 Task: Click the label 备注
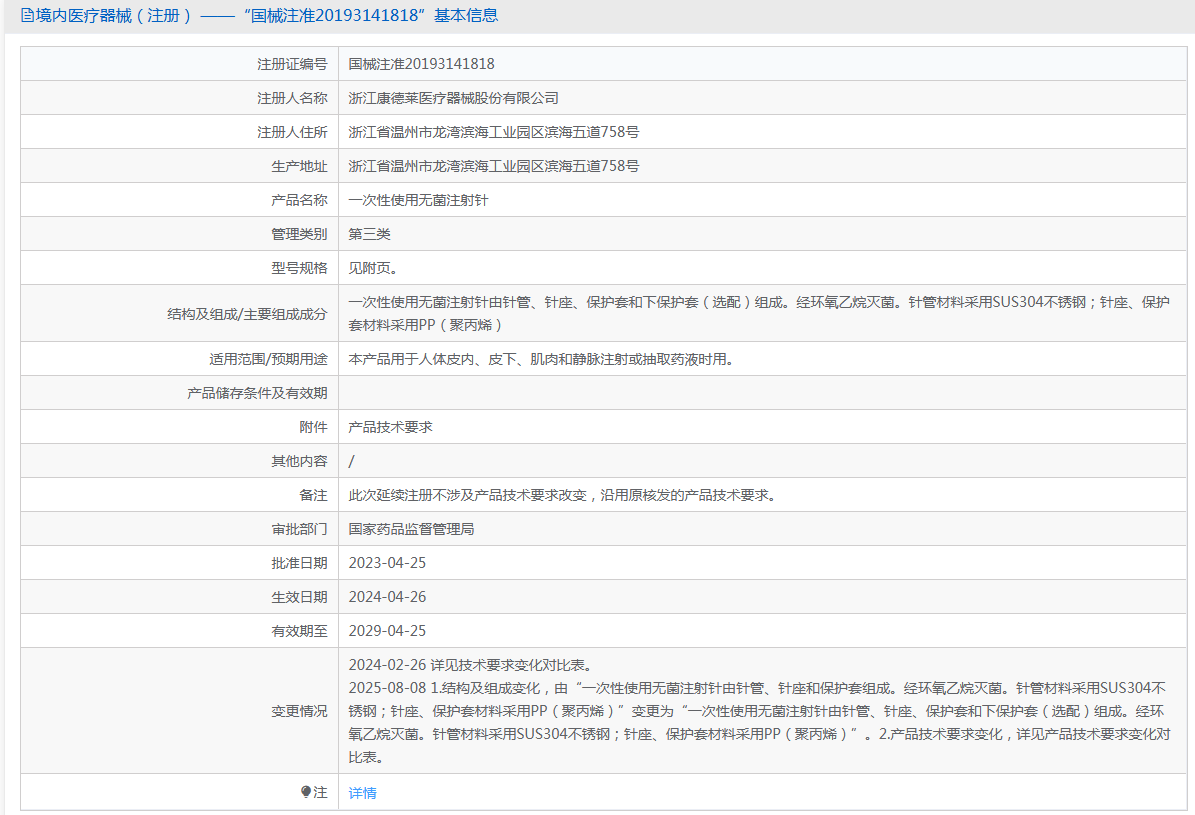313,496
